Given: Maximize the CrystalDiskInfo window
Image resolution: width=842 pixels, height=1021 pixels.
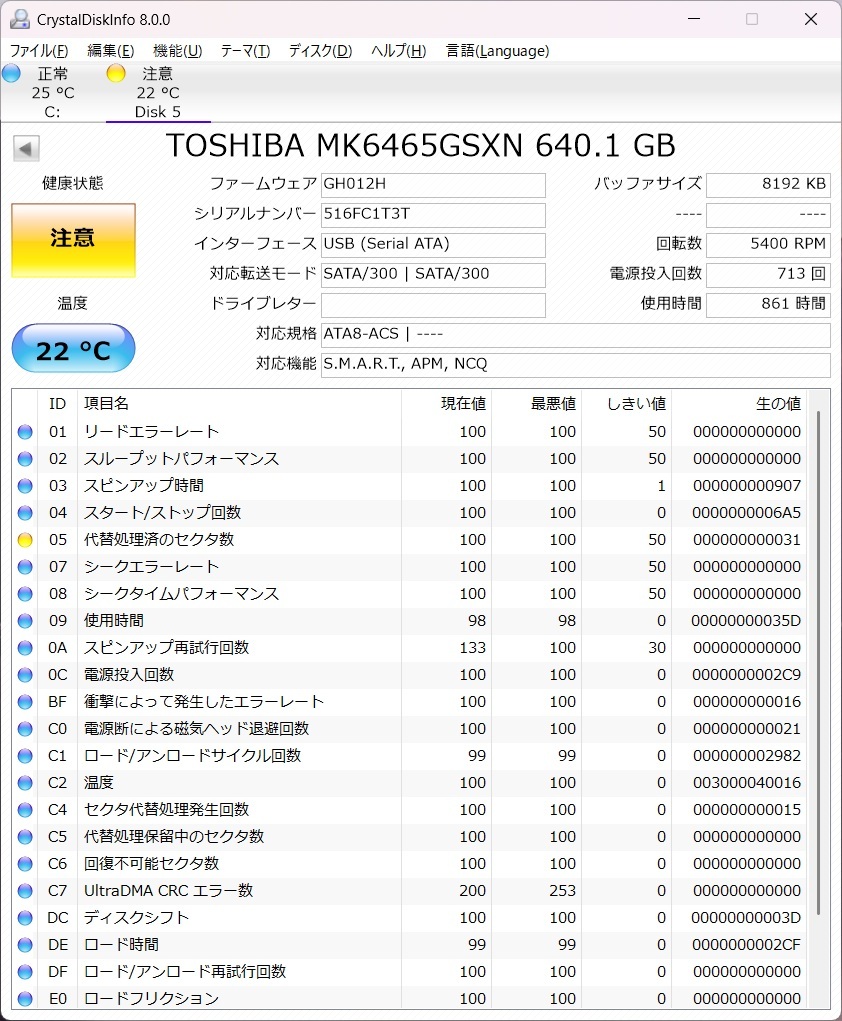Looking at the screenshot, I should pos(752,19).
